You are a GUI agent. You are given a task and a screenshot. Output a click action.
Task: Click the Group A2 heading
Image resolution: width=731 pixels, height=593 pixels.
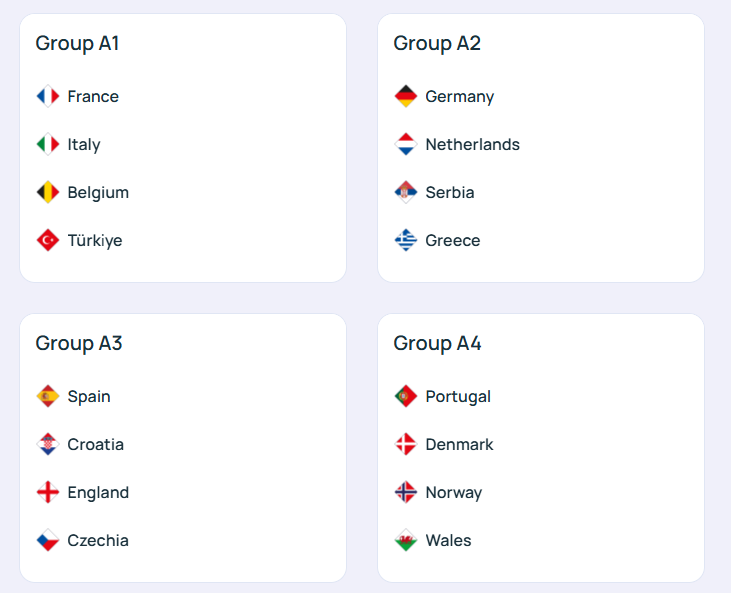click(437, 43)
